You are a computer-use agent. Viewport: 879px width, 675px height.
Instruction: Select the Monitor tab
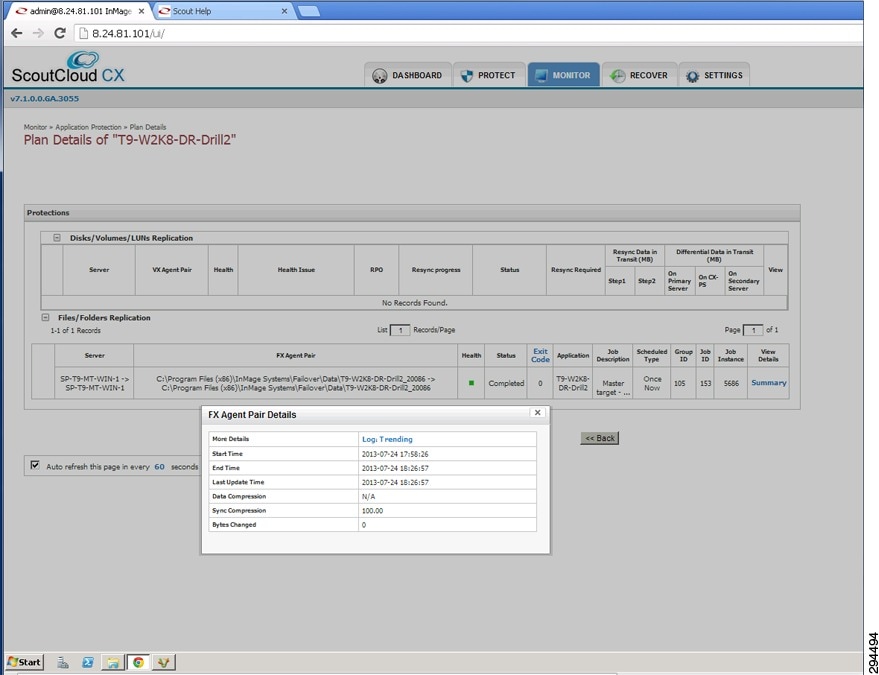pos(563,75)
